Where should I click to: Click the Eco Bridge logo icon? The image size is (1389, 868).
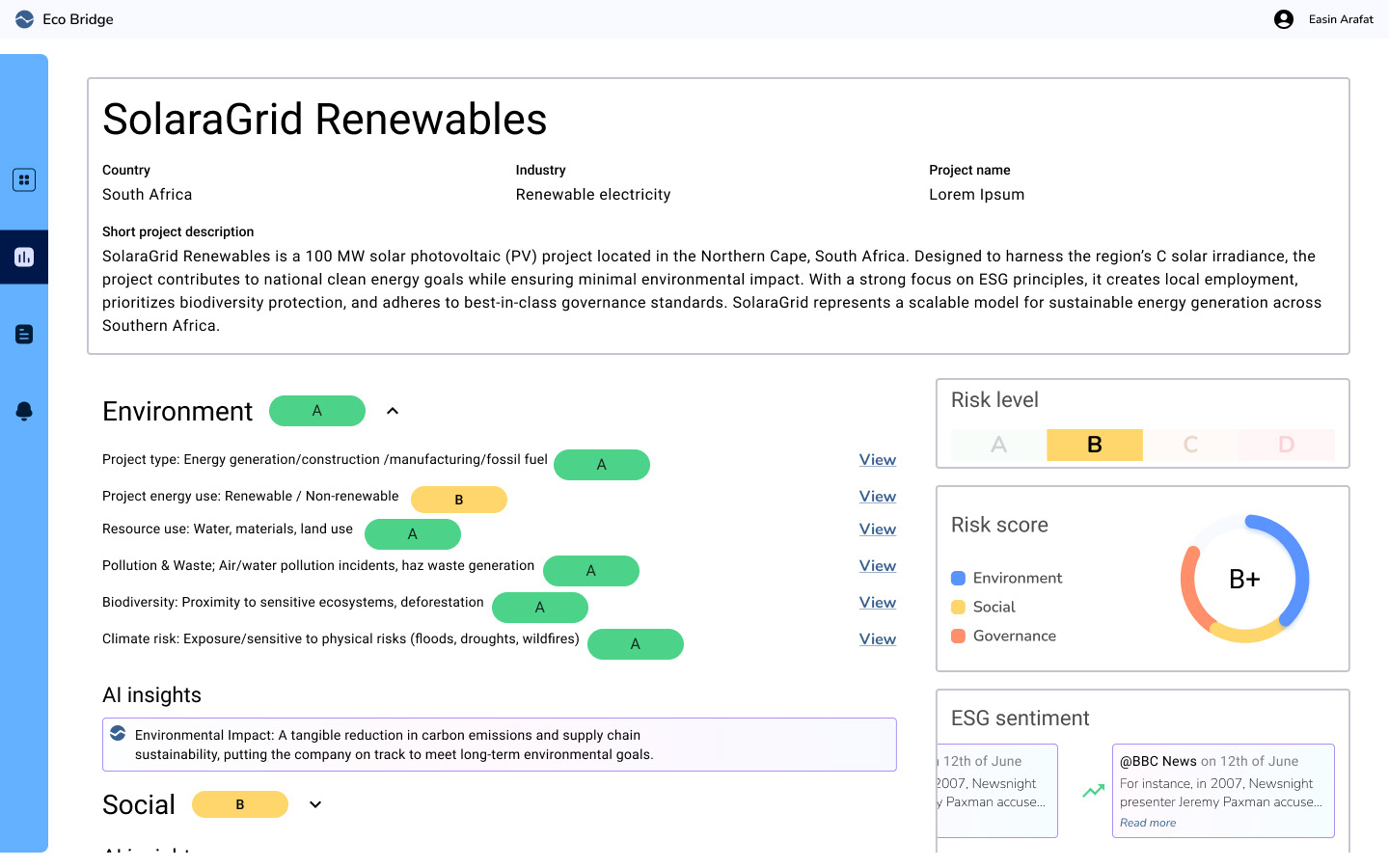(x=24, y=19)
